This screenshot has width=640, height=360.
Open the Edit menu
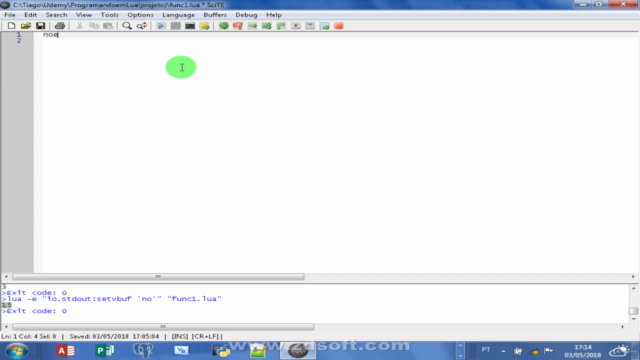30,15
